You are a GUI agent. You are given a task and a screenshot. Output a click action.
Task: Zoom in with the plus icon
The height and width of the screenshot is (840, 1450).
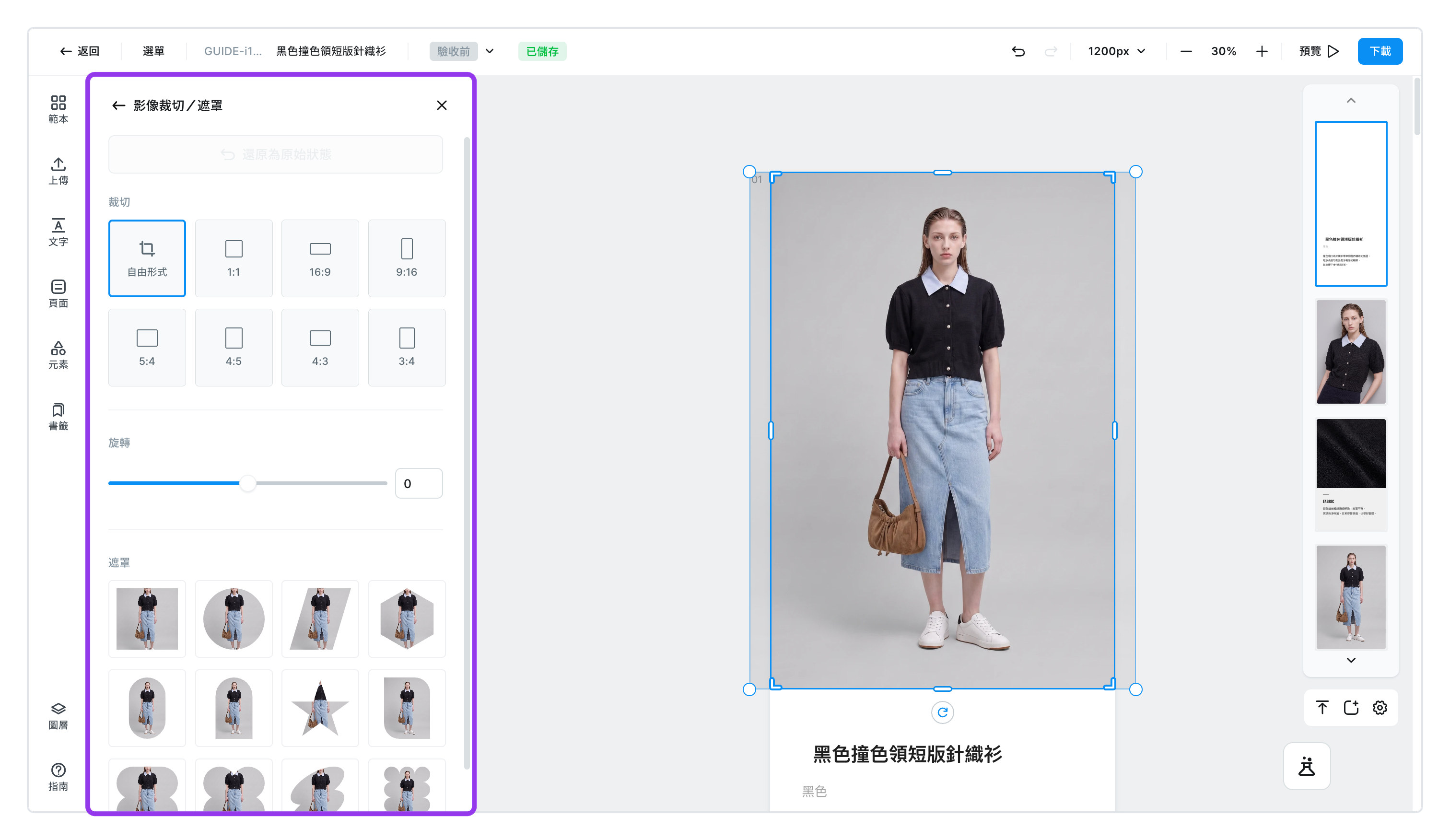(x=1261, y=51)
